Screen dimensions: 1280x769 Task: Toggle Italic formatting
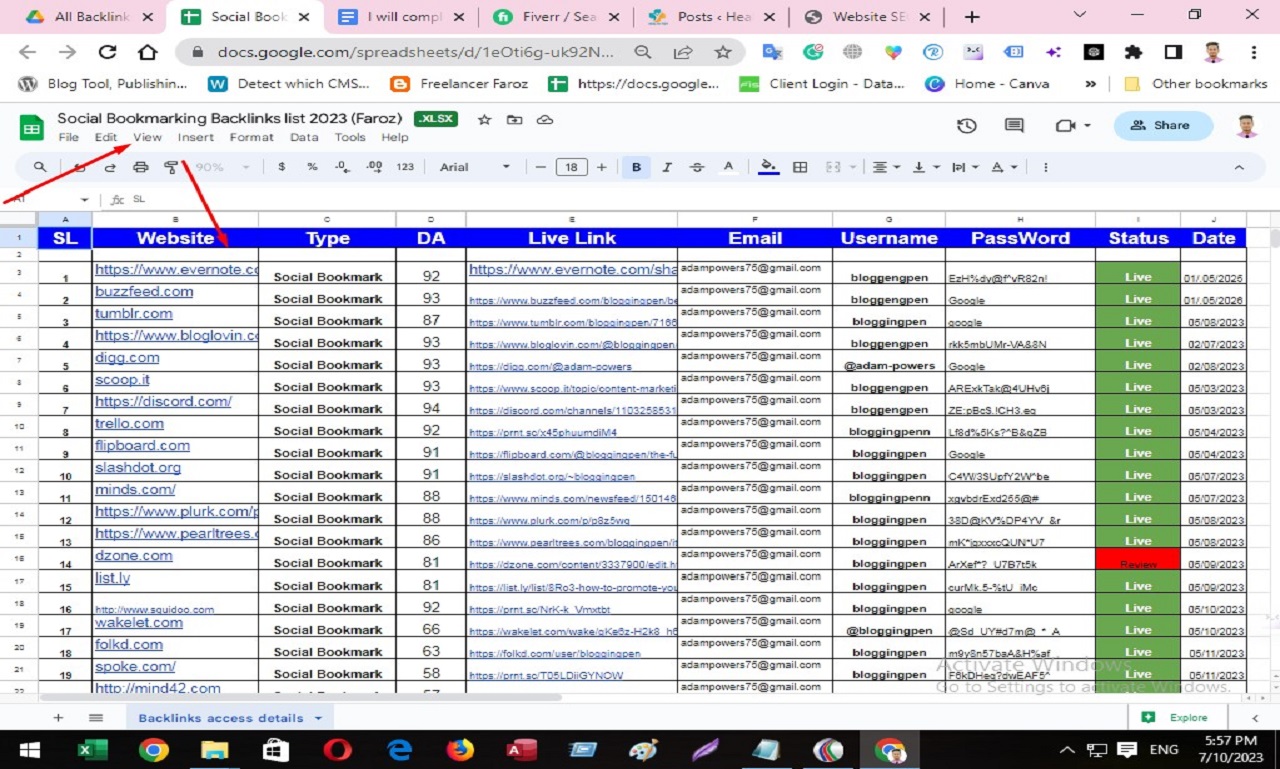(667, 167)
